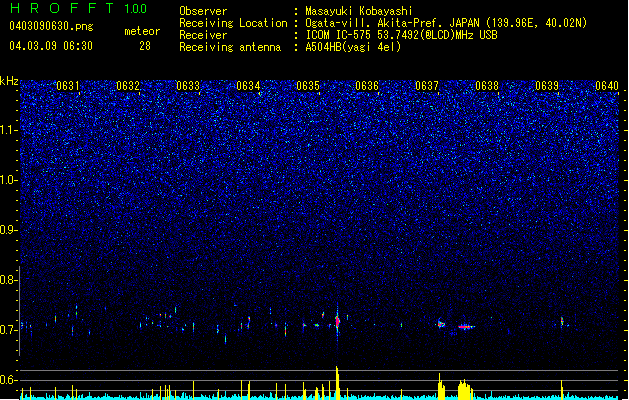The height and width of the screenshot is (400, 629).
Task: Click the A504HB(yagi 4el) antenna text
Action: pyautogui.click(x=353, y=47)
